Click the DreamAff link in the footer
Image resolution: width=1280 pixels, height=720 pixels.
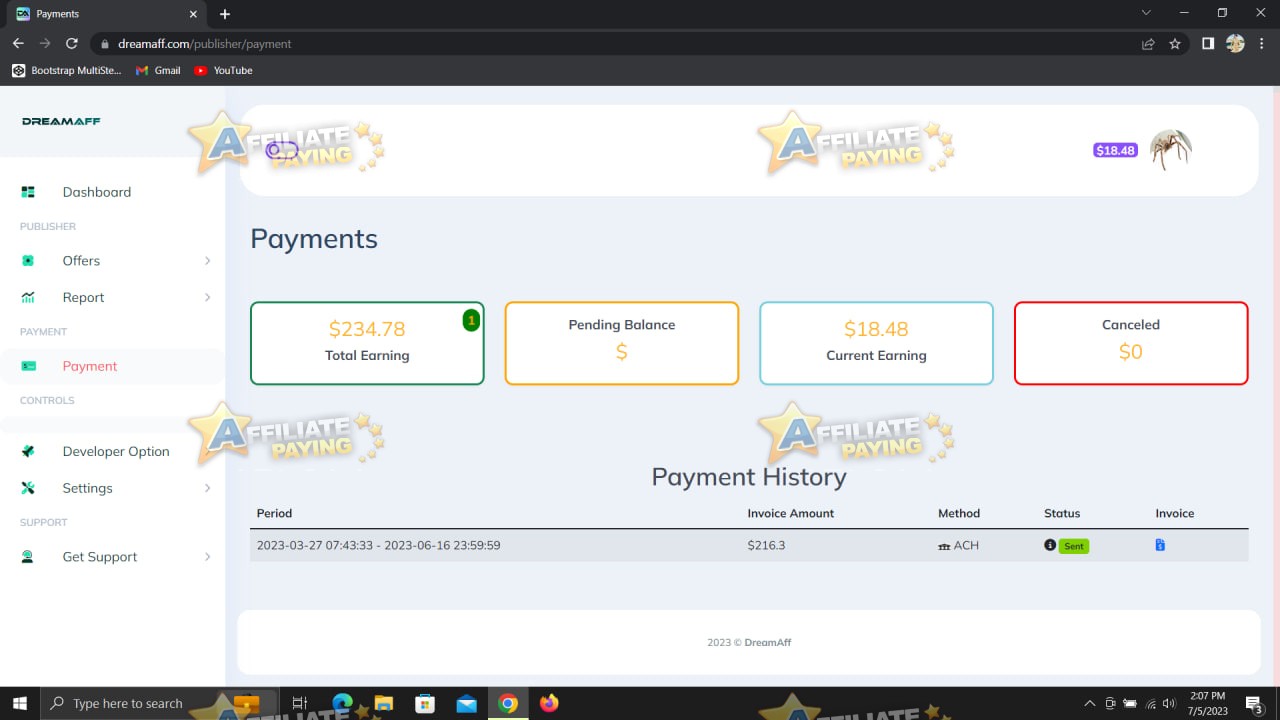point(768,642)
